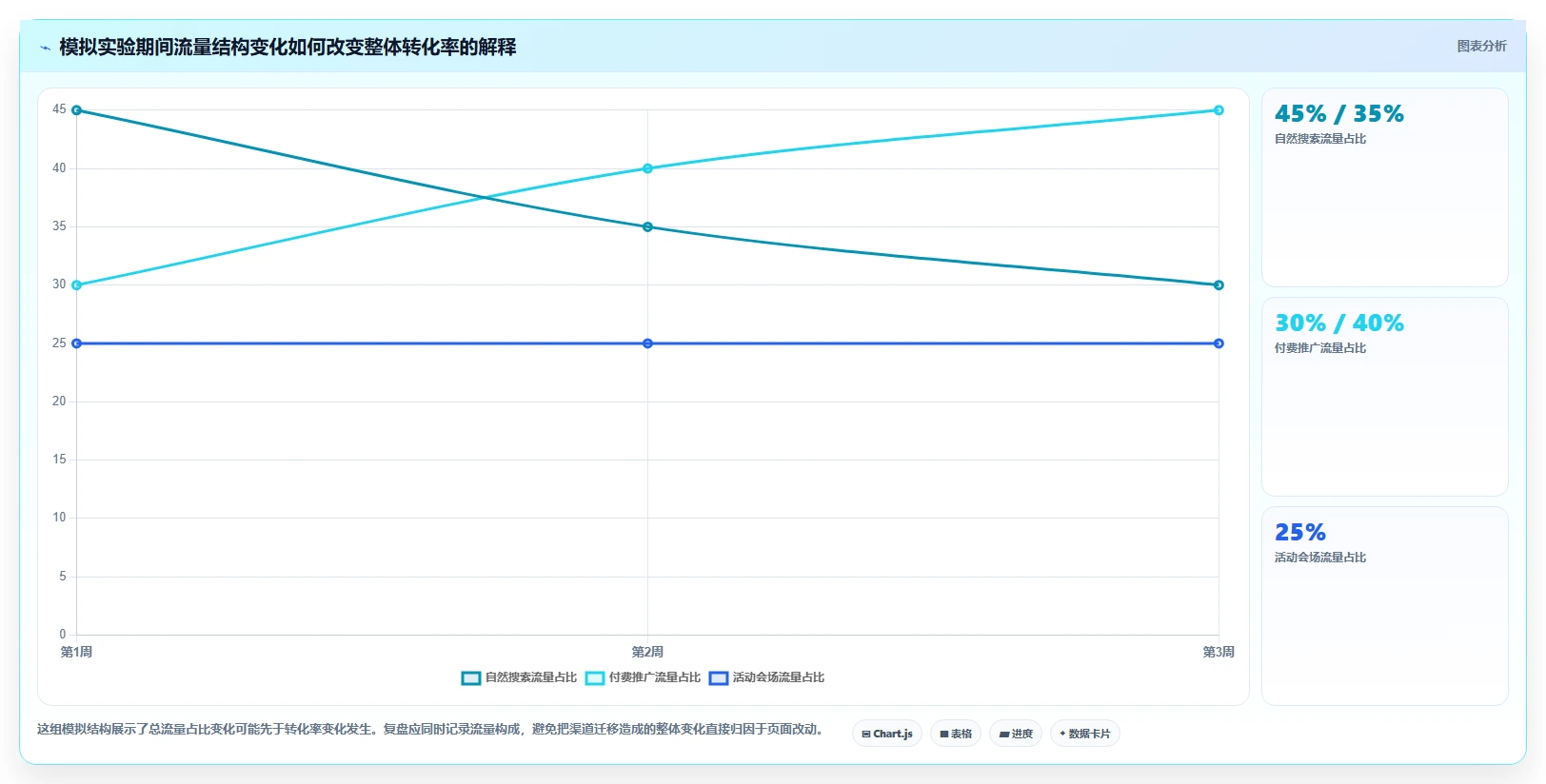The height and width of the screenshot is (784, 1546).
Task: Click 活动会场流量占比 label in the stat card
Action: (x=1320, y=558)
